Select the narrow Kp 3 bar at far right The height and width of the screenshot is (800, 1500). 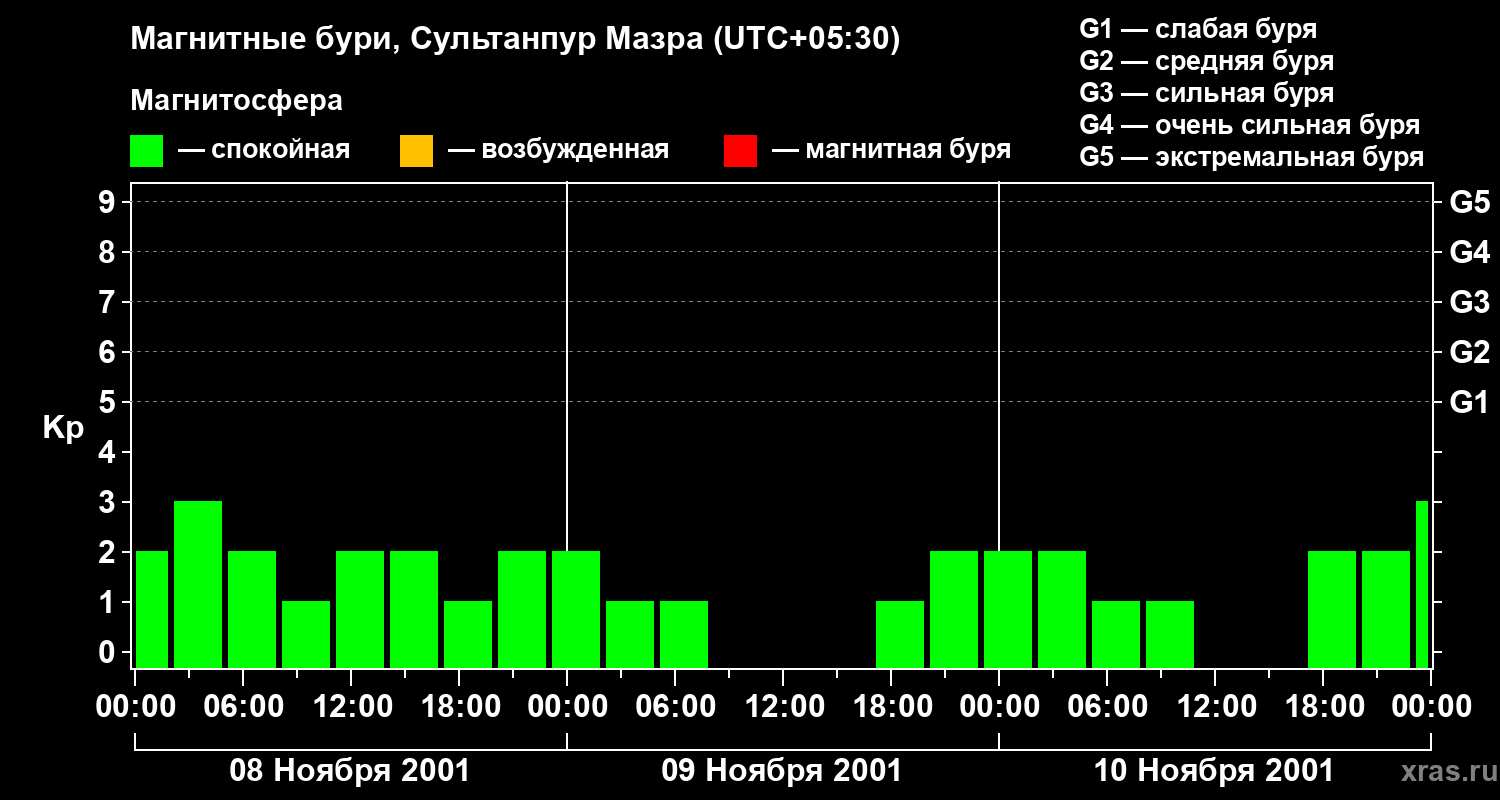(x=1421, y=584)
